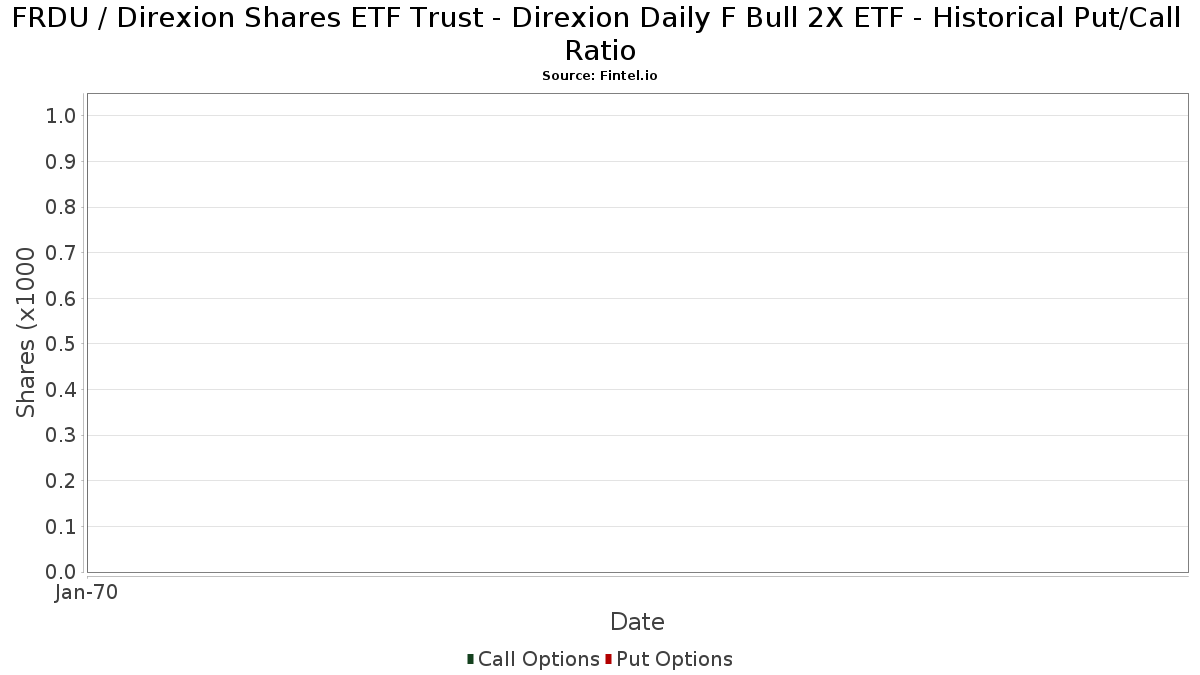Click the FRDU Historical Put/Call Ratio chart title
This screenshot has height=675, width=1200.
pyautogui.click(x=600, y=34)
